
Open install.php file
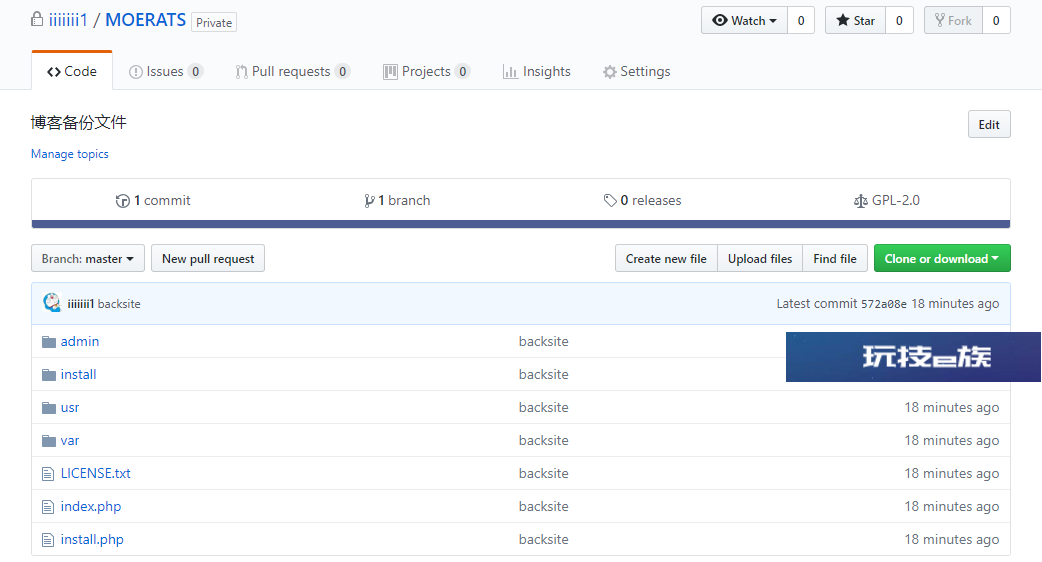click(x=92, y=540)
